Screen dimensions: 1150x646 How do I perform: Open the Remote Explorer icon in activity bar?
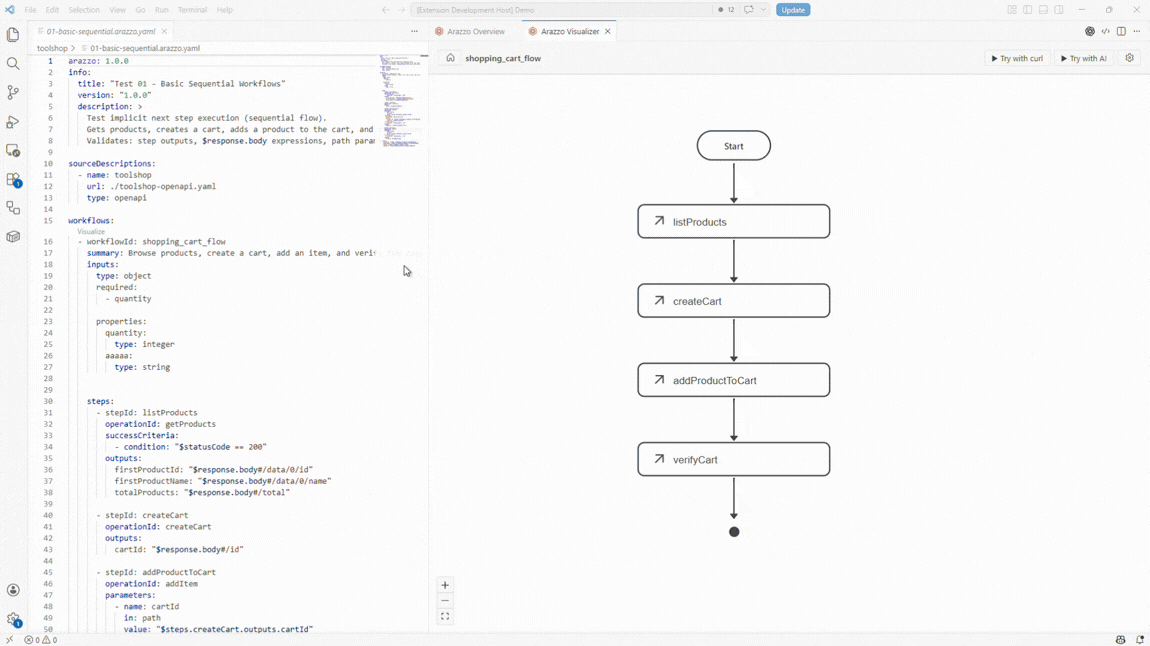coord(13,150)
